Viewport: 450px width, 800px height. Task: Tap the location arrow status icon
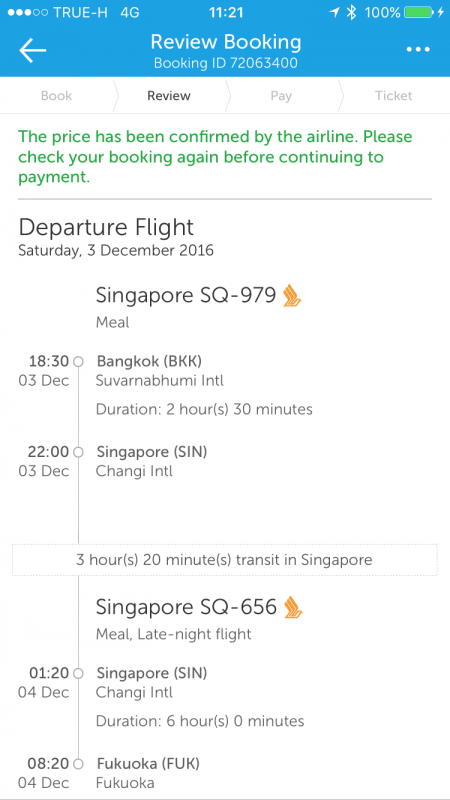(335, 13)
